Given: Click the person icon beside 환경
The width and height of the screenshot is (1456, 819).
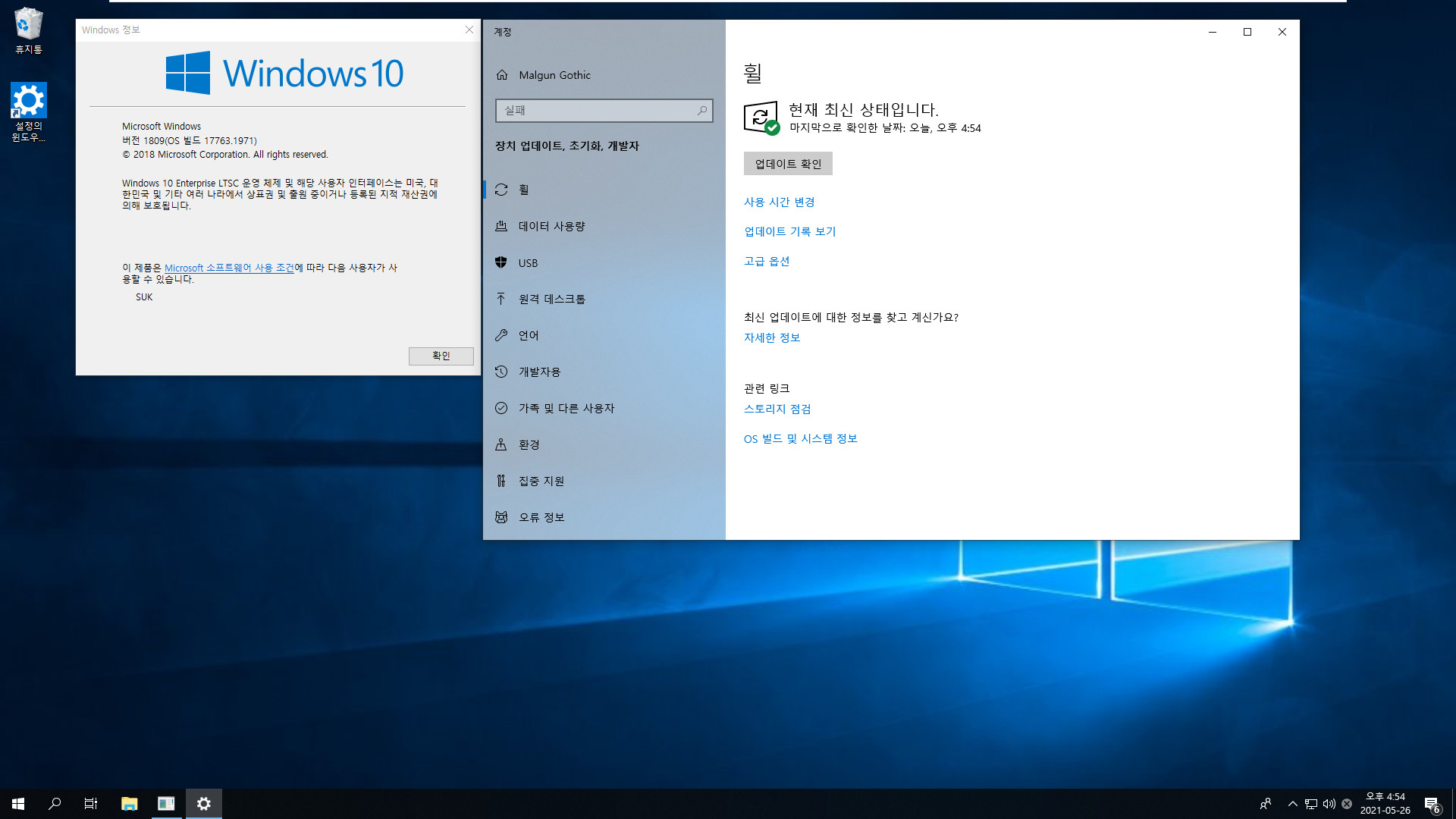Looking at the screenshot, I should point(501,444).
